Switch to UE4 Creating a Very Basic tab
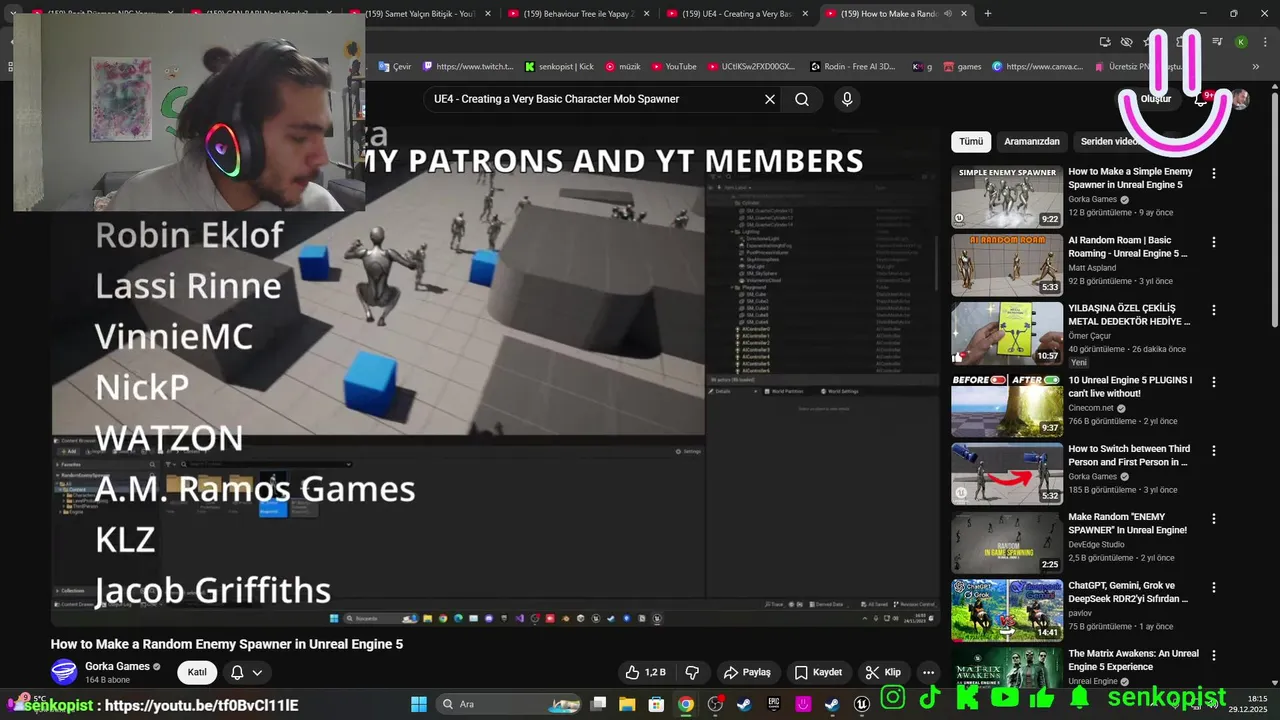The height and width of the screenshot is (720, 1280). 738,14
